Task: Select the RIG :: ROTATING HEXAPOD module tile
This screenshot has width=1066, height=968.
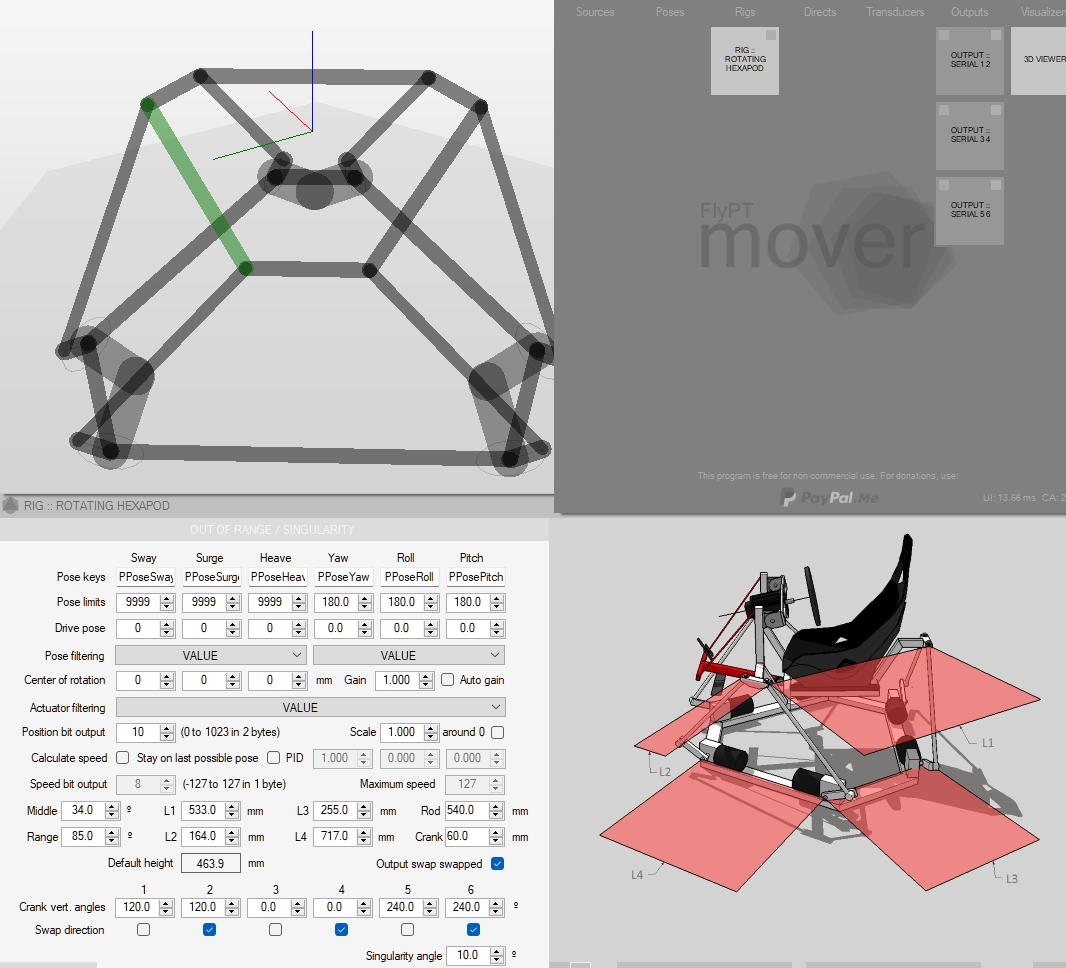Action: 744,60
